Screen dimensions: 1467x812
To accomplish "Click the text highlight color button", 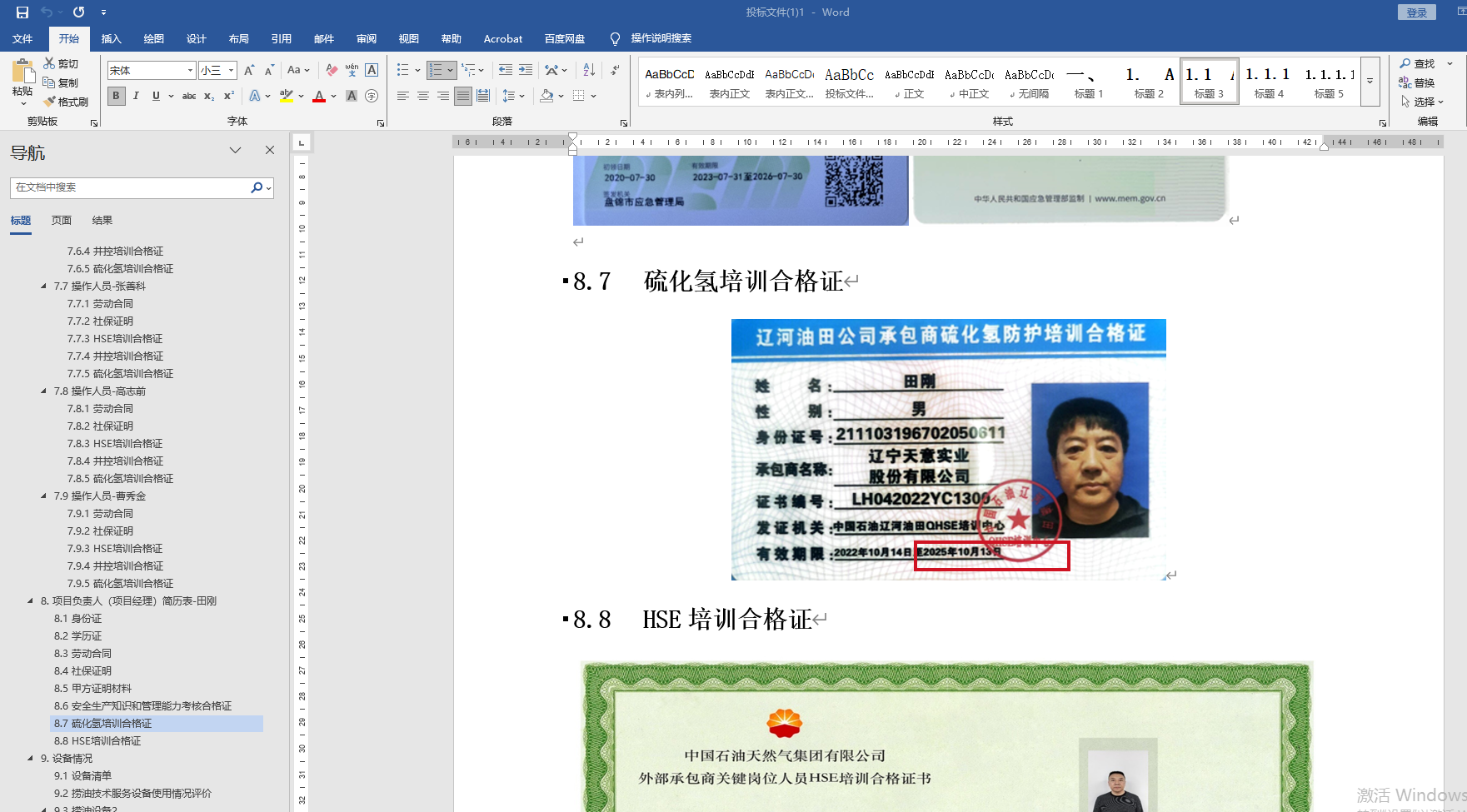I will tap(287, 96).
